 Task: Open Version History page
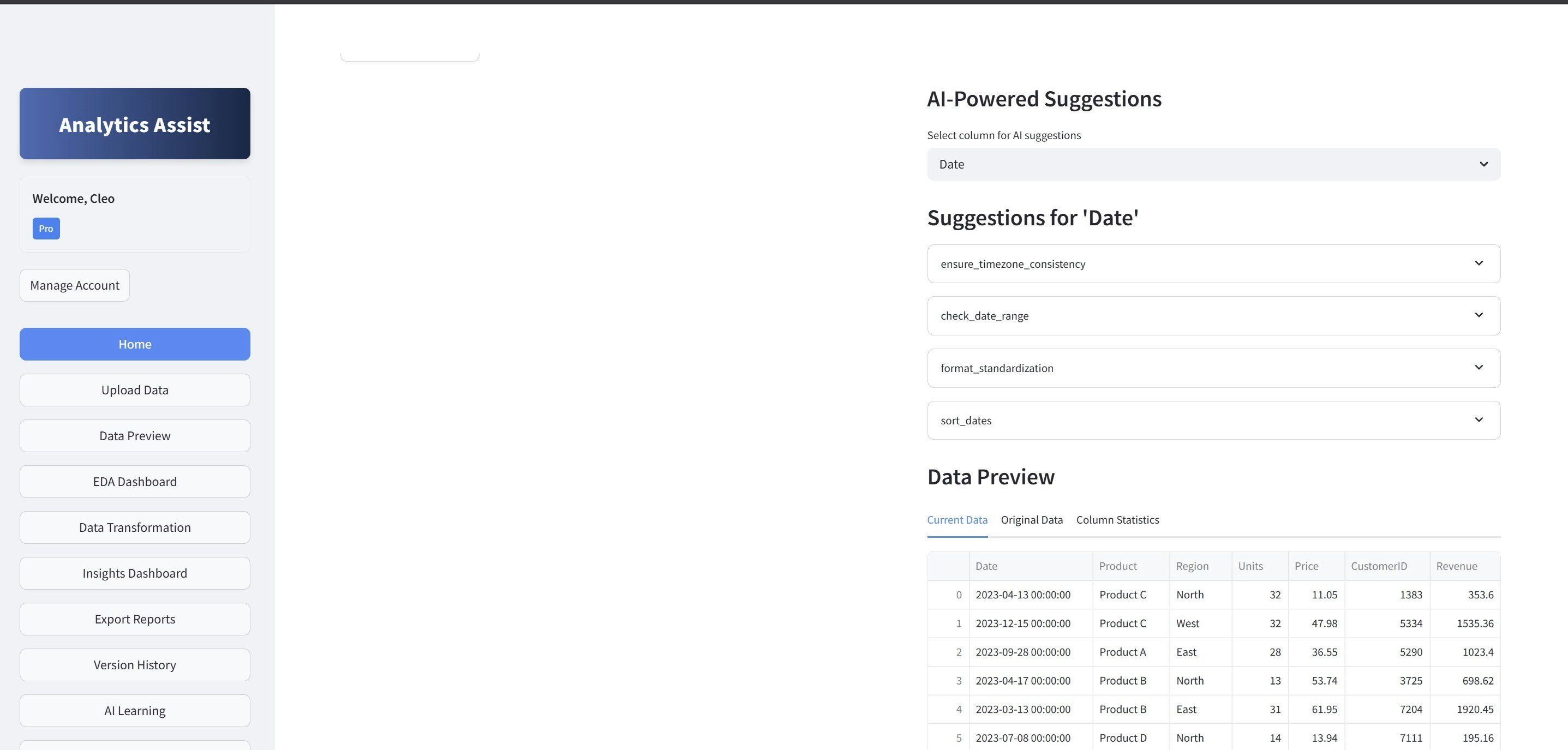(x=135, y=665)
